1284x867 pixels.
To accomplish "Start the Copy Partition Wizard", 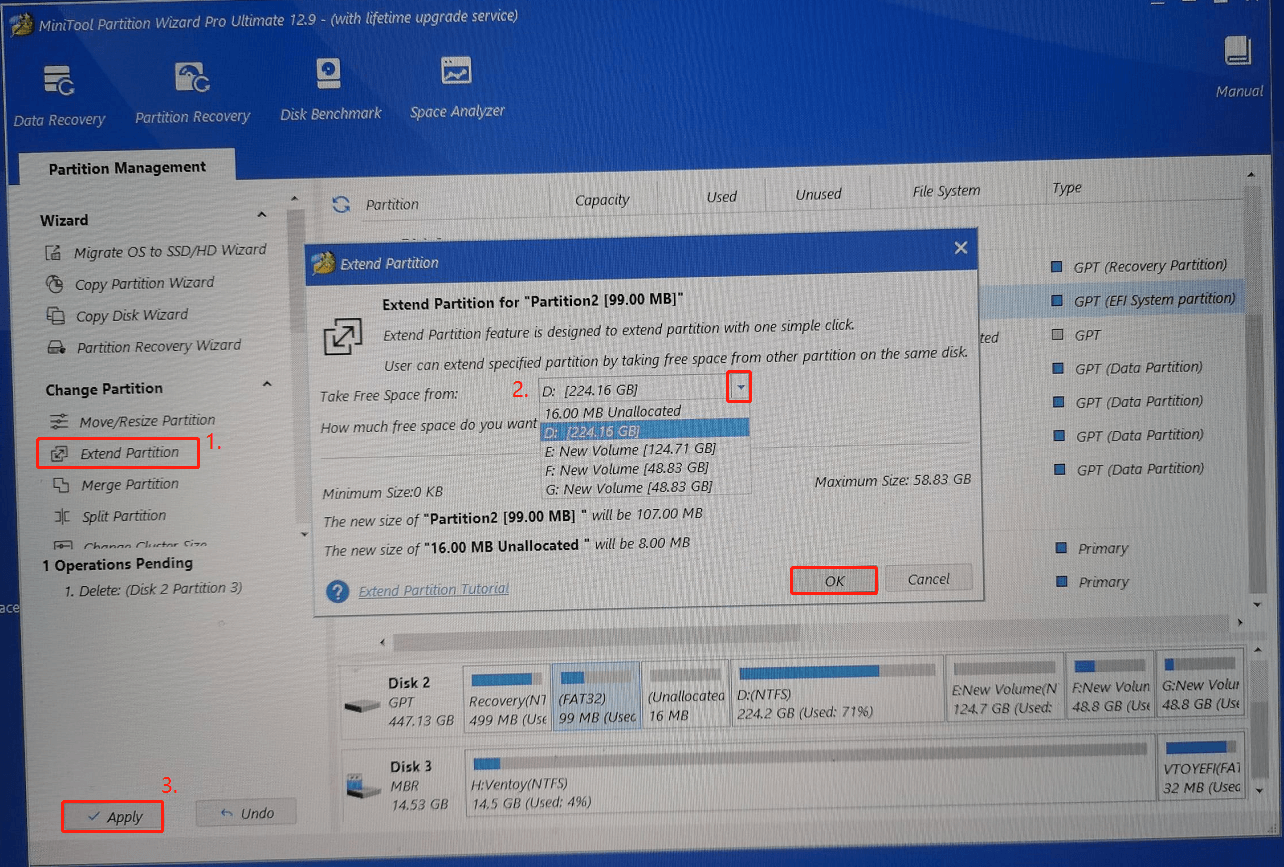I will [131, 284].
